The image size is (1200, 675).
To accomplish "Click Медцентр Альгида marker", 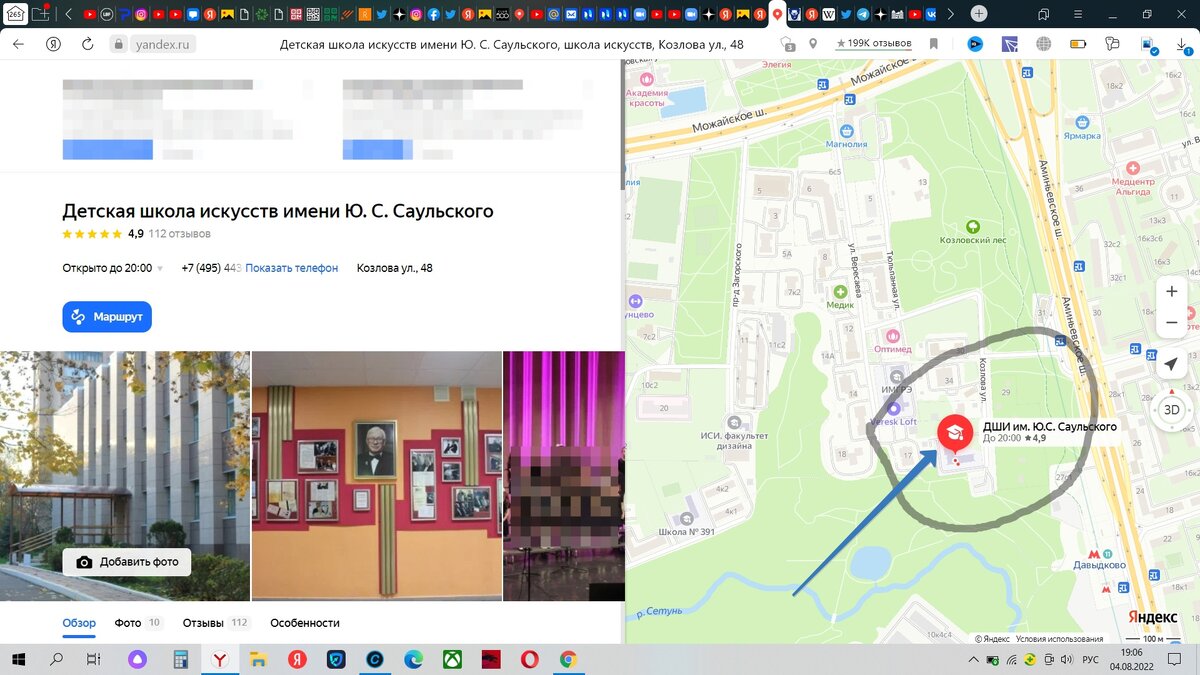I will pos(1132,169).
